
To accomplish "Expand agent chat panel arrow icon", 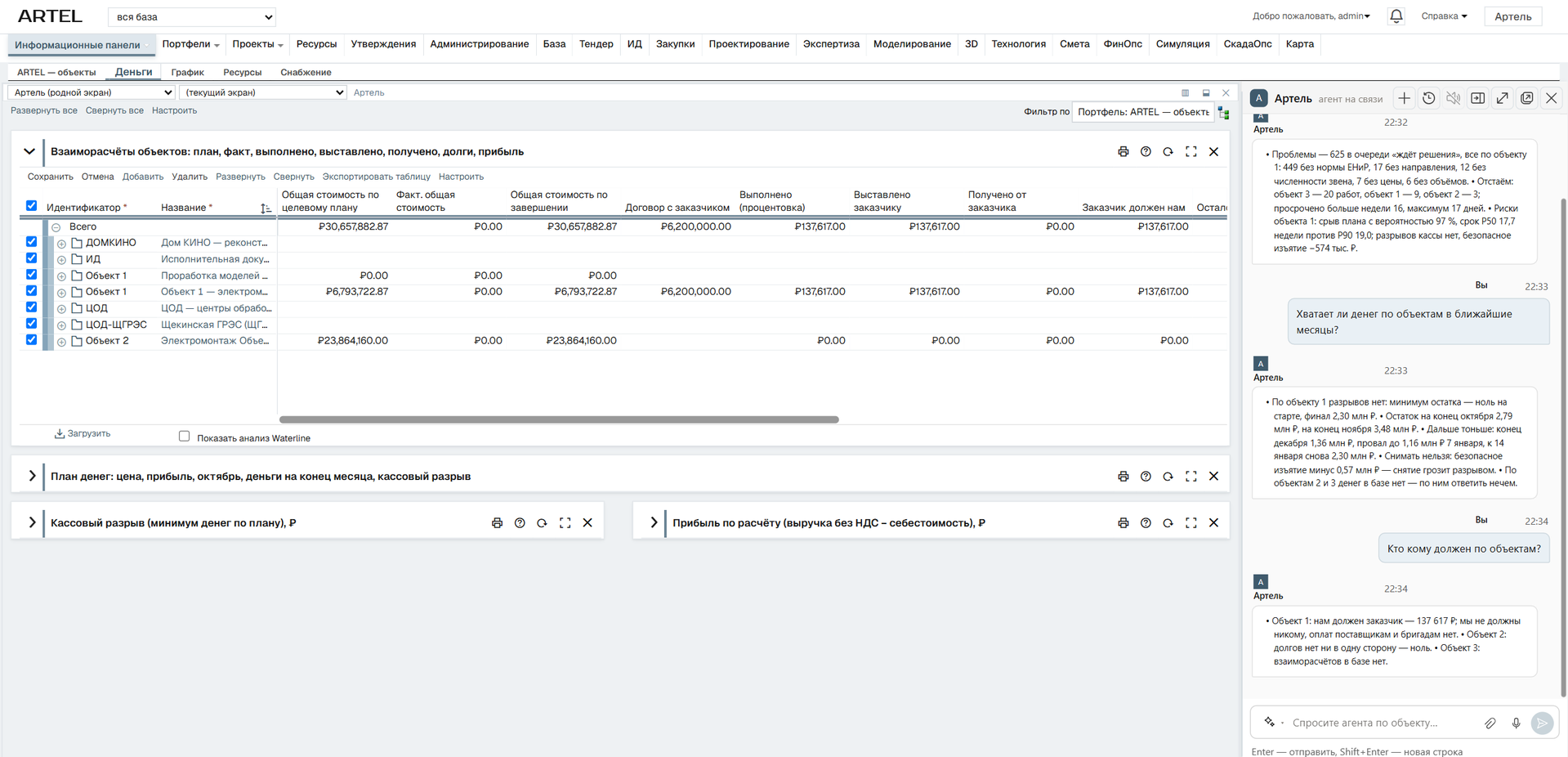I will [1502, 98].
